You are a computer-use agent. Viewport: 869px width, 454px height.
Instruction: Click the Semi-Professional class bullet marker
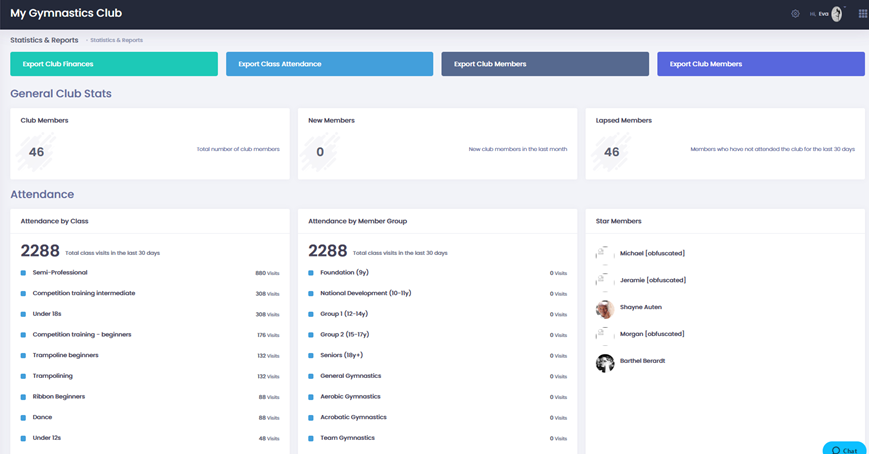click(x=24, y=273)
